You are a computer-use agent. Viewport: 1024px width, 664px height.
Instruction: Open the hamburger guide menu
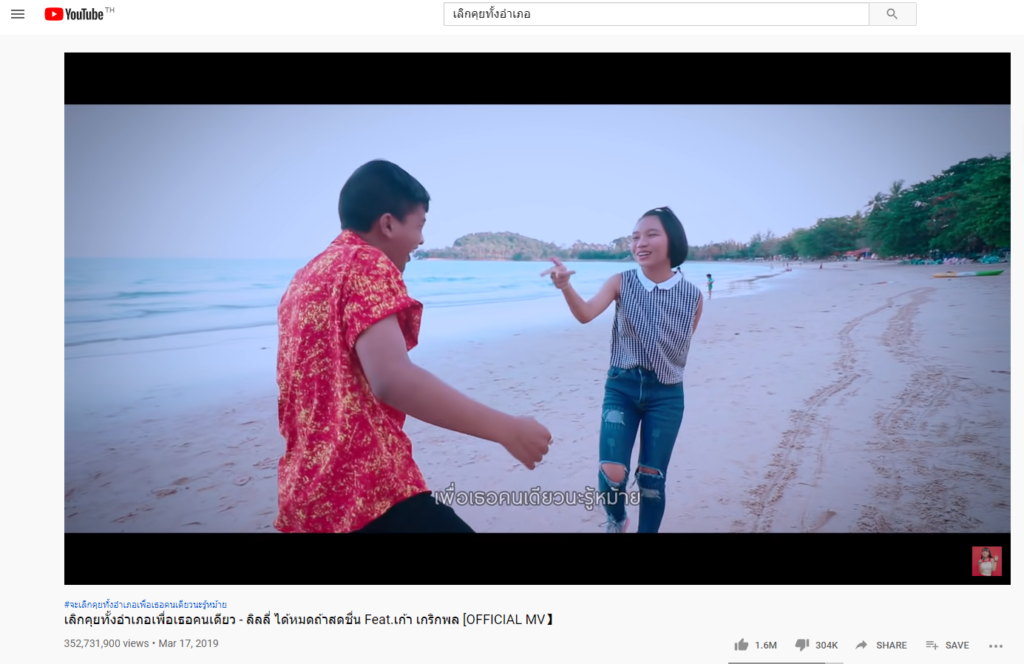coord(18,14)
